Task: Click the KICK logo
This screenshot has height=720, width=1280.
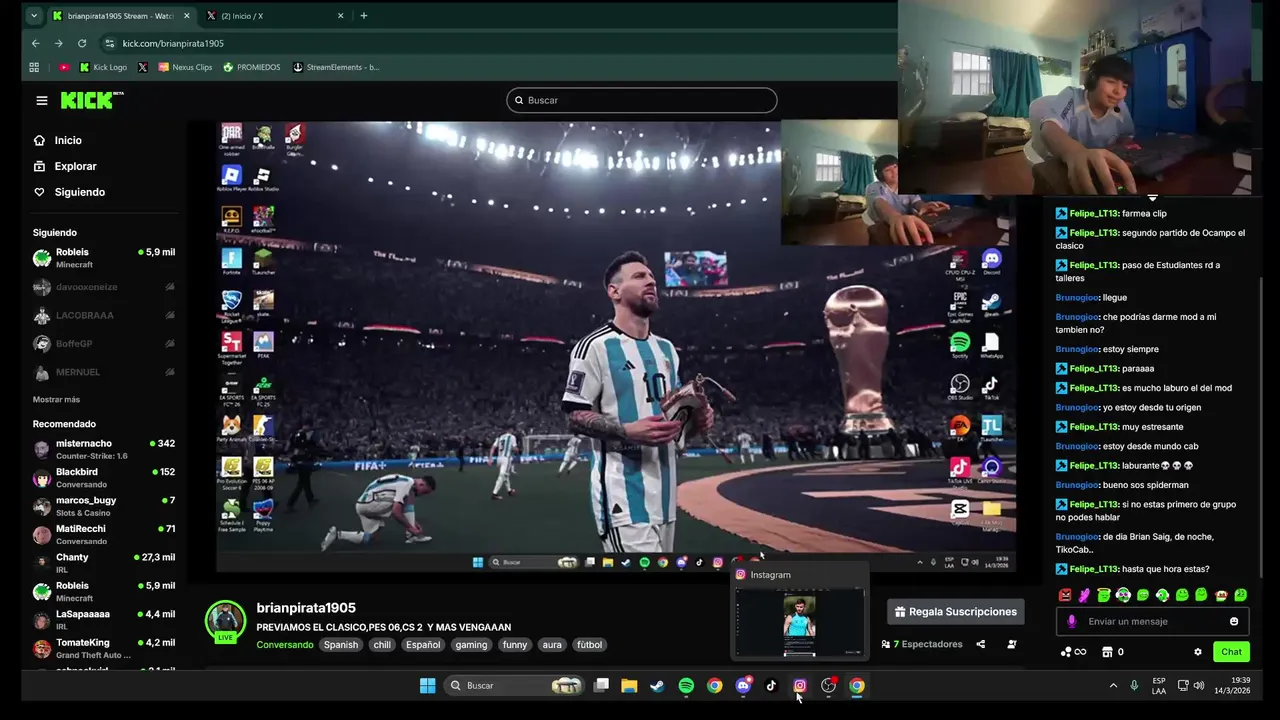Action: [x=91, y=100]
